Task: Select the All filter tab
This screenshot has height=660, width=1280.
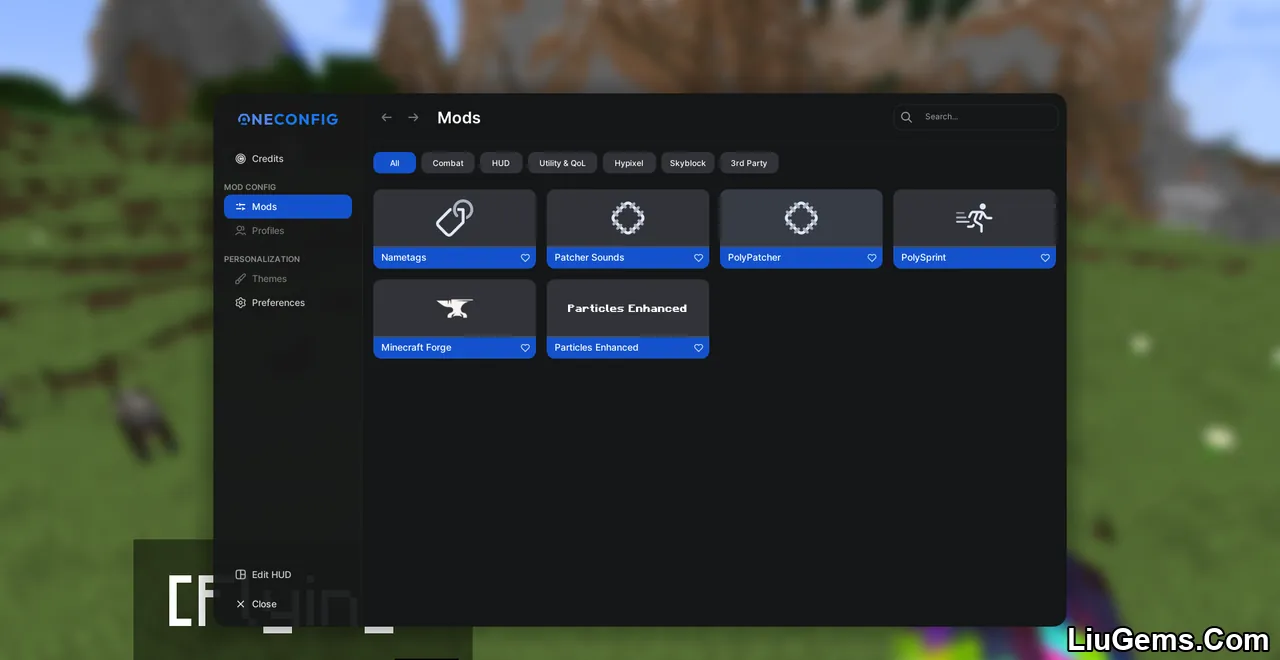Action: pos(395,163)
